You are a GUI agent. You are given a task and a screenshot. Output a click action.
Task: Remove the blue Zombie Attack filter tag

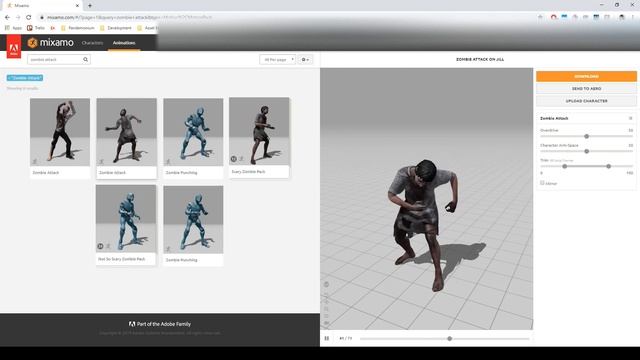click(x=24, y=78)
